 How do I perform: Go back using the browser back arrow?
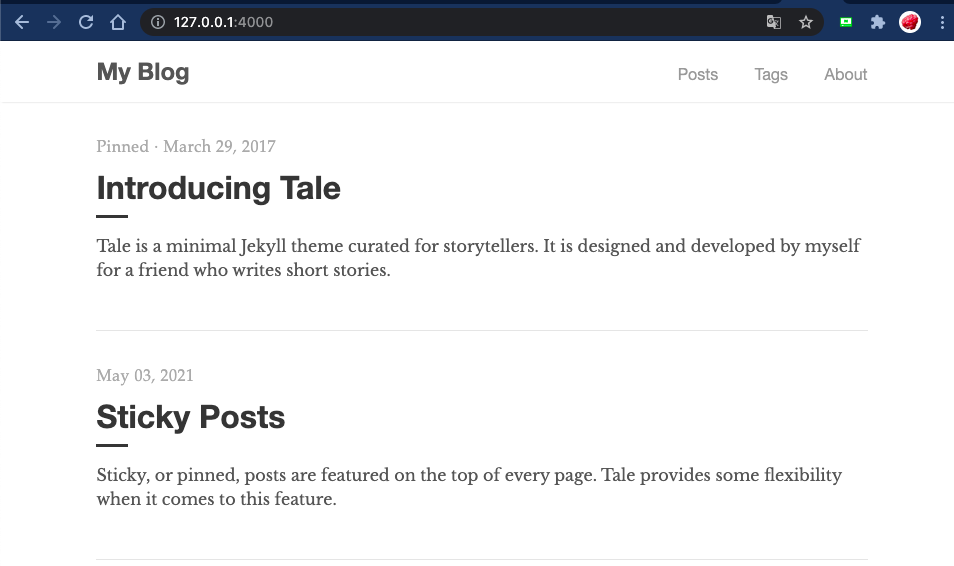22,23
